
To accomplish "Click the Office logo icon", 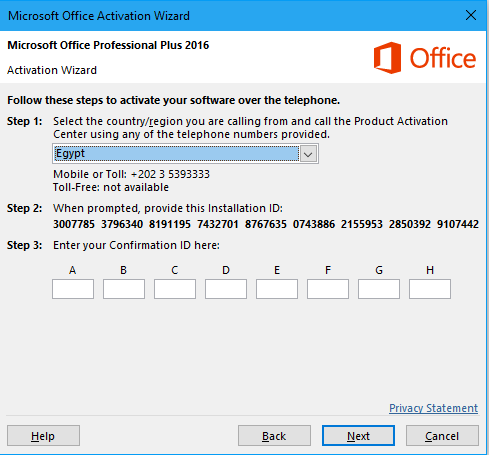I will coord(387,58).
